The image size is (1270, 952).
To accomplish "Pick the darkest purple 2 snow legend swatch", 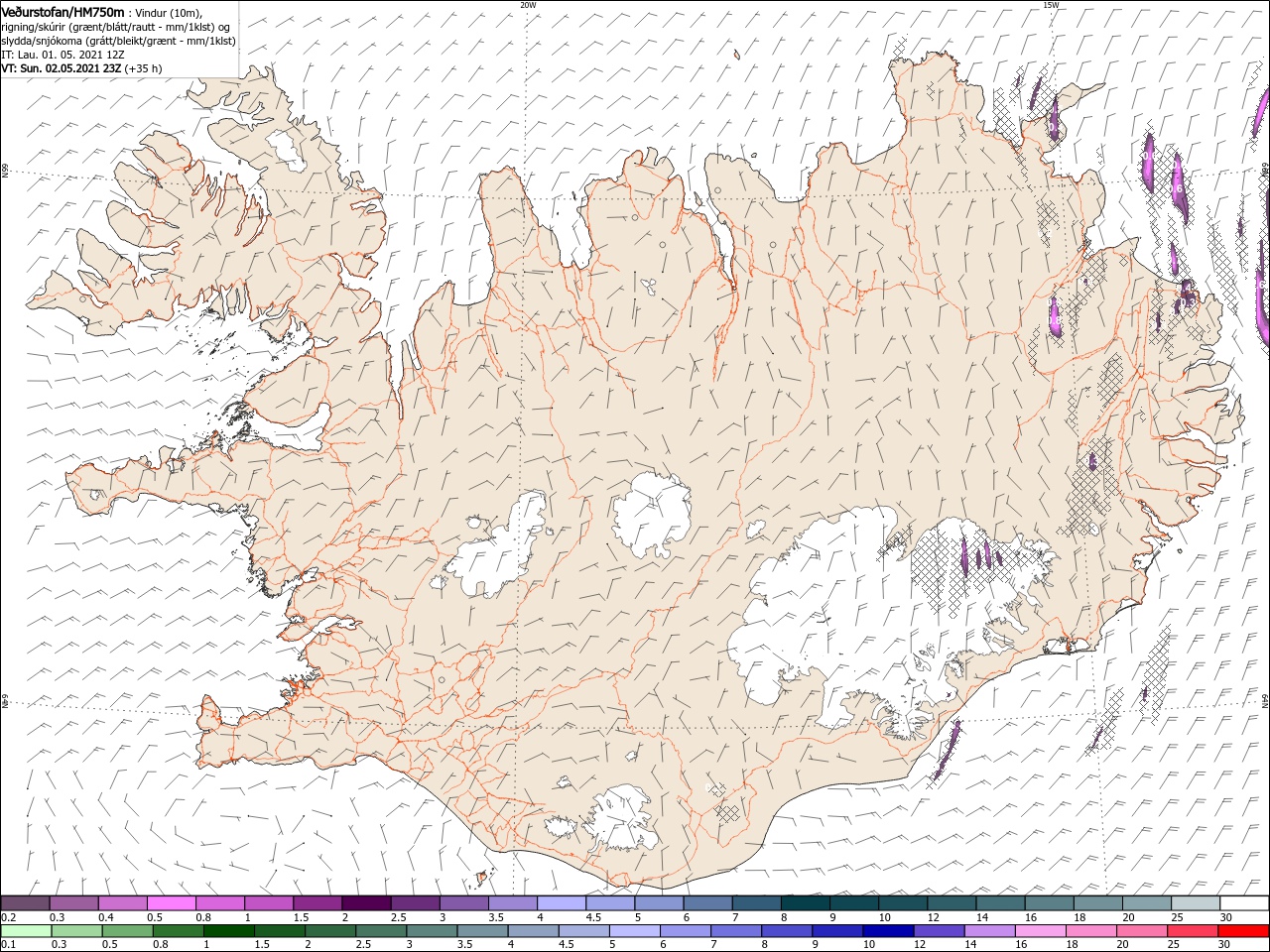I will click(366, 903).
